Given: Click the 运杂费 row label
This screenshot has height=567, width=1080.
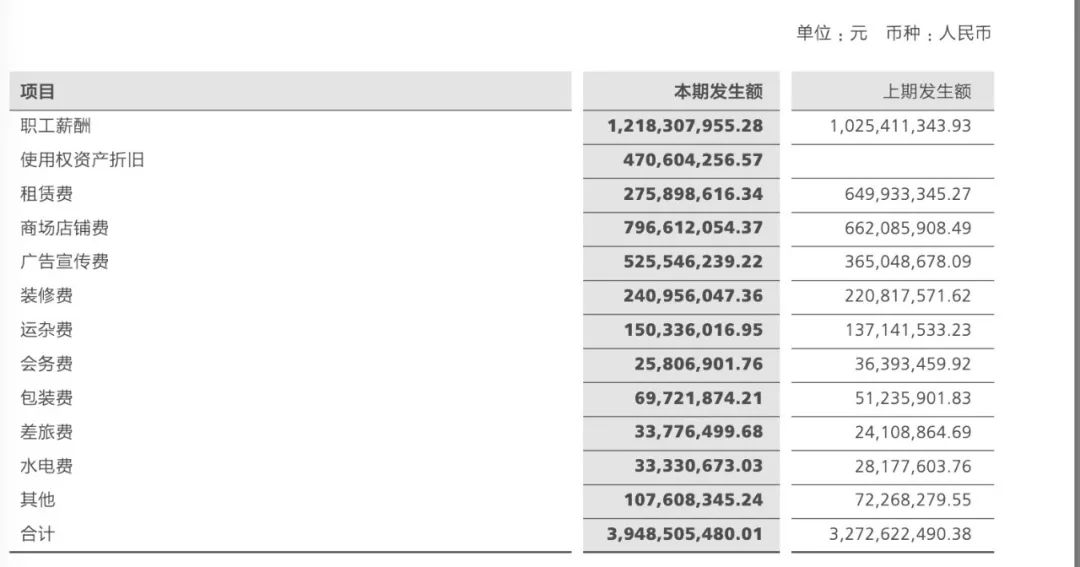Looking at the screenshot, I should [x=47, y=330].
